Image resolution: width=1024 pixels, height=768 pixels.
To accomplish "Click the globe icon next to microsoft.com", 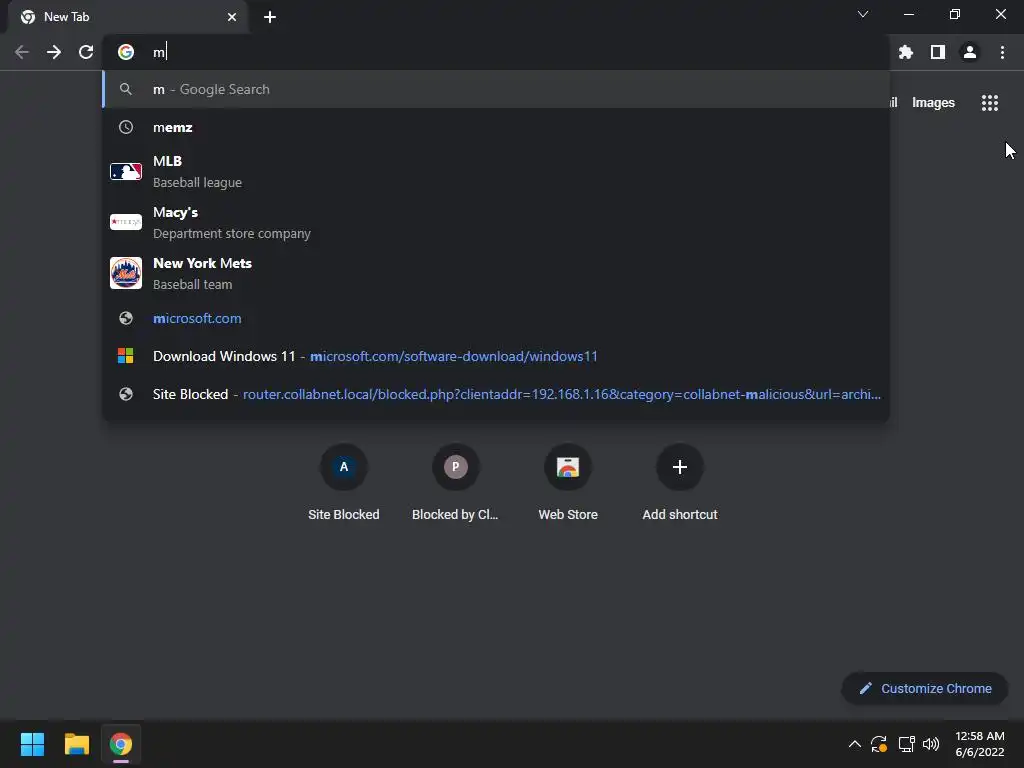I will click(x=126, y=318).
